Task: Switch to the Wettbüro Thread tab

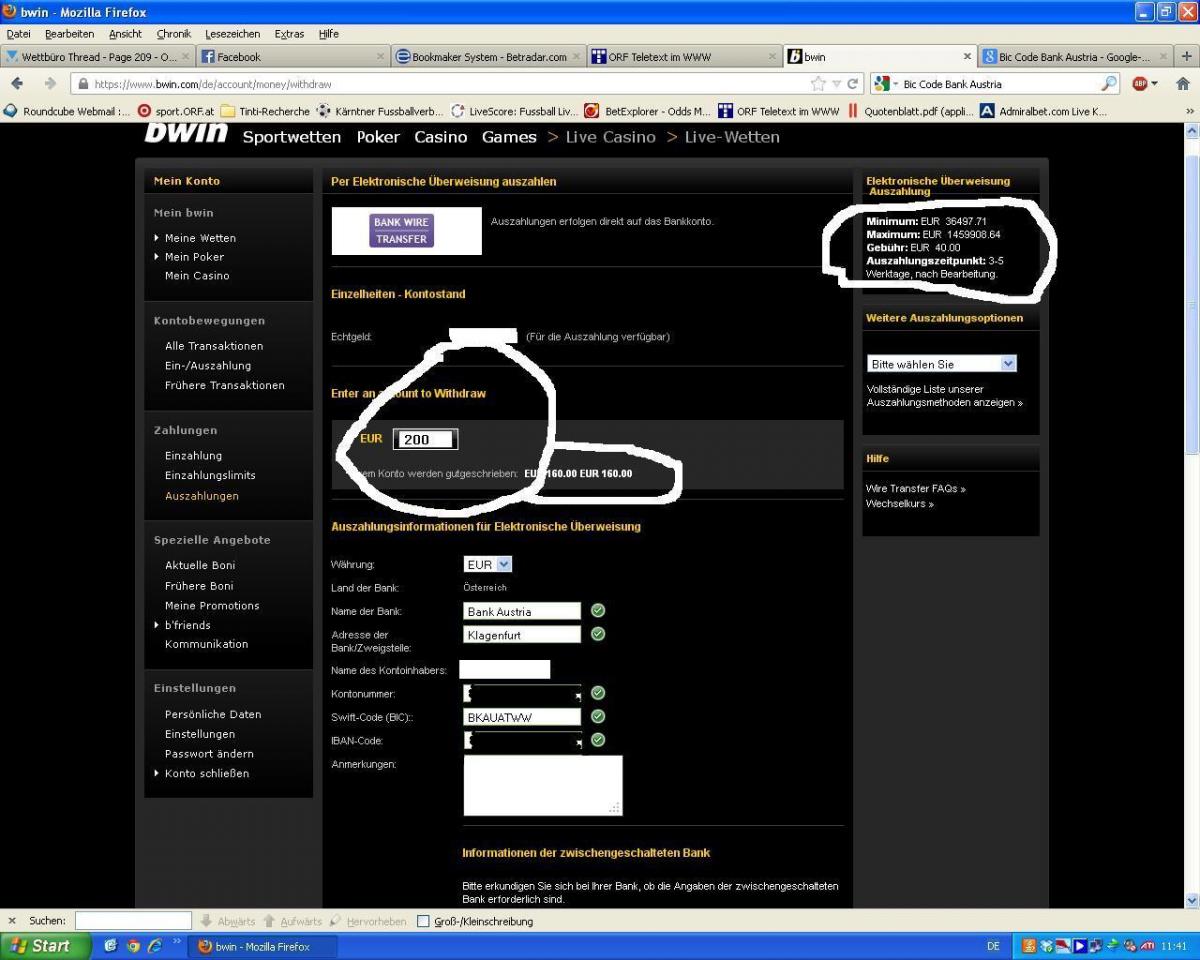Action: pyautogui.click(x=96, y=57)
